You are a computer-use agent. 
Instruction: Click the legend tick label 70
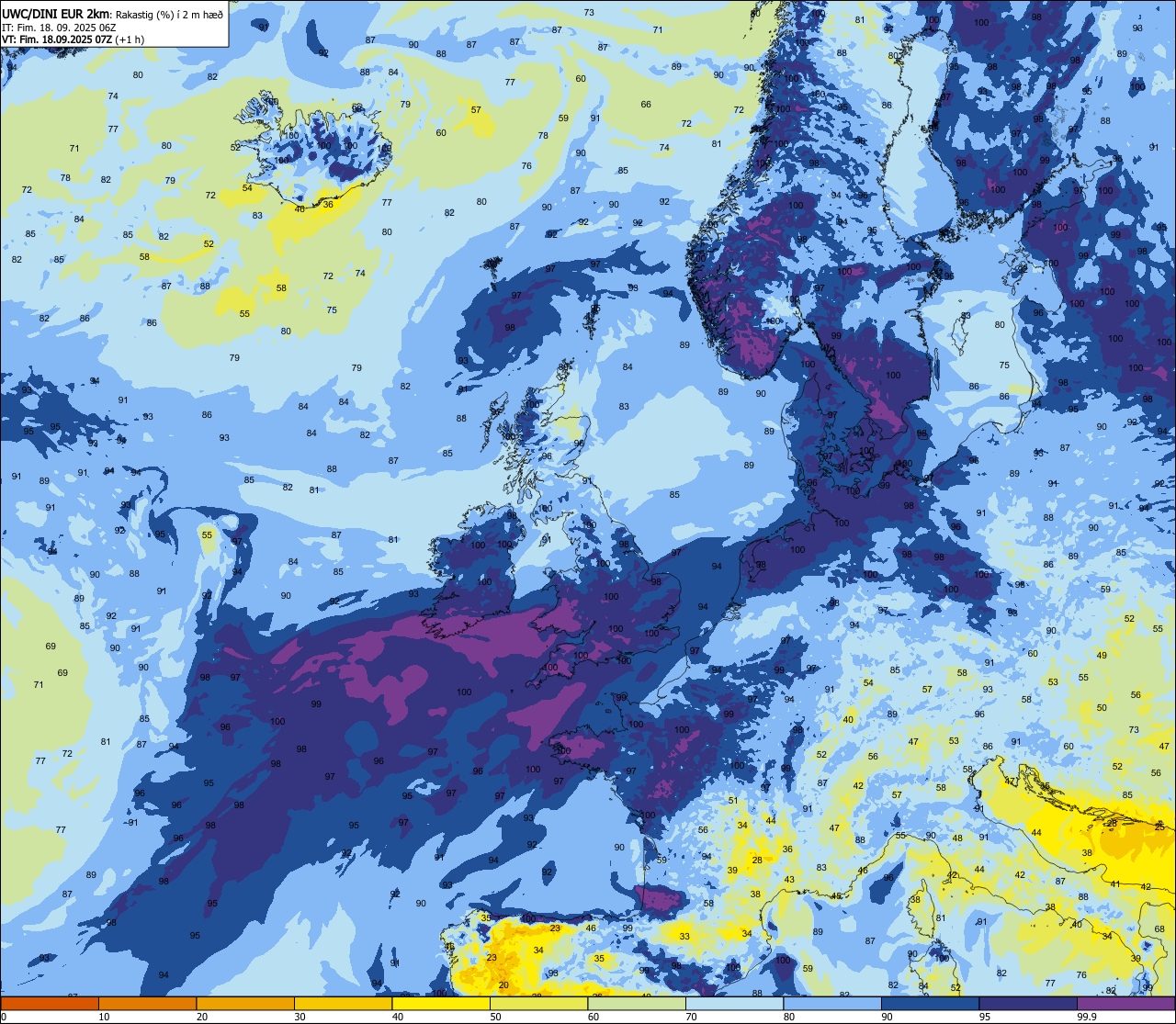(691, 1017)
